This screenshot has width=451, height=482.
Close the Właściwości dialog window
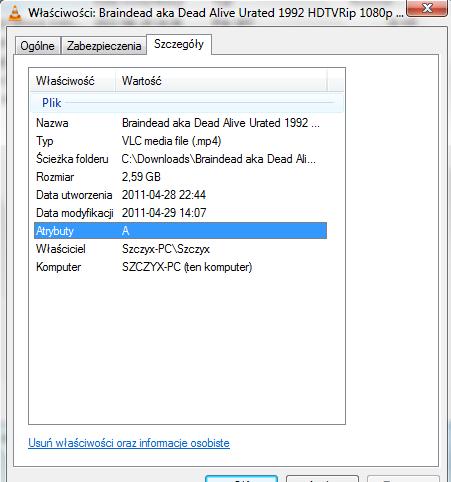pyautogui.click(x=427, y=8)
